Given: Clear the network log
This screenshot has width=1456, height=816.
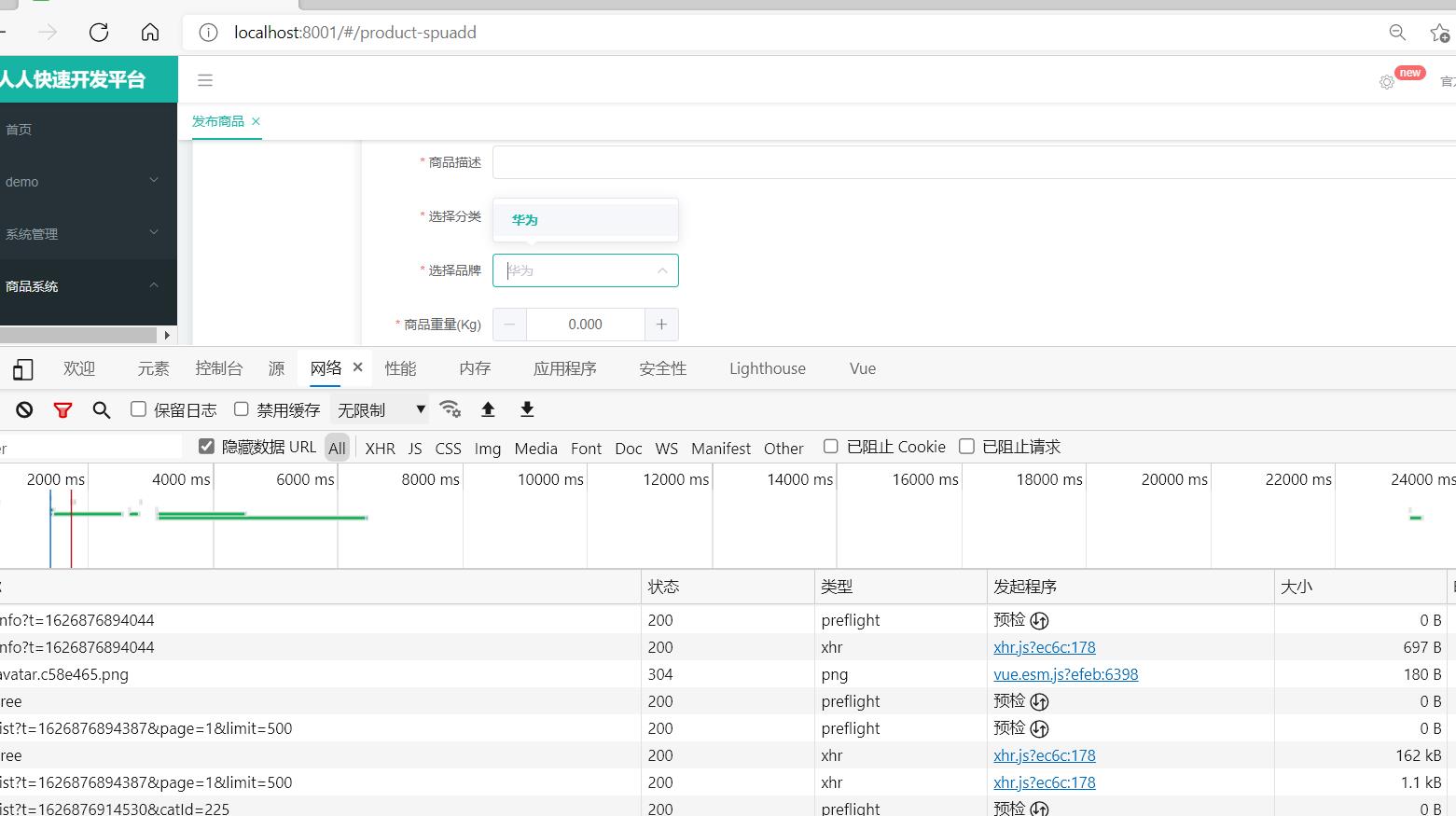Looking at the screenshot, I should pyautogui.click(x=24, y=409).
